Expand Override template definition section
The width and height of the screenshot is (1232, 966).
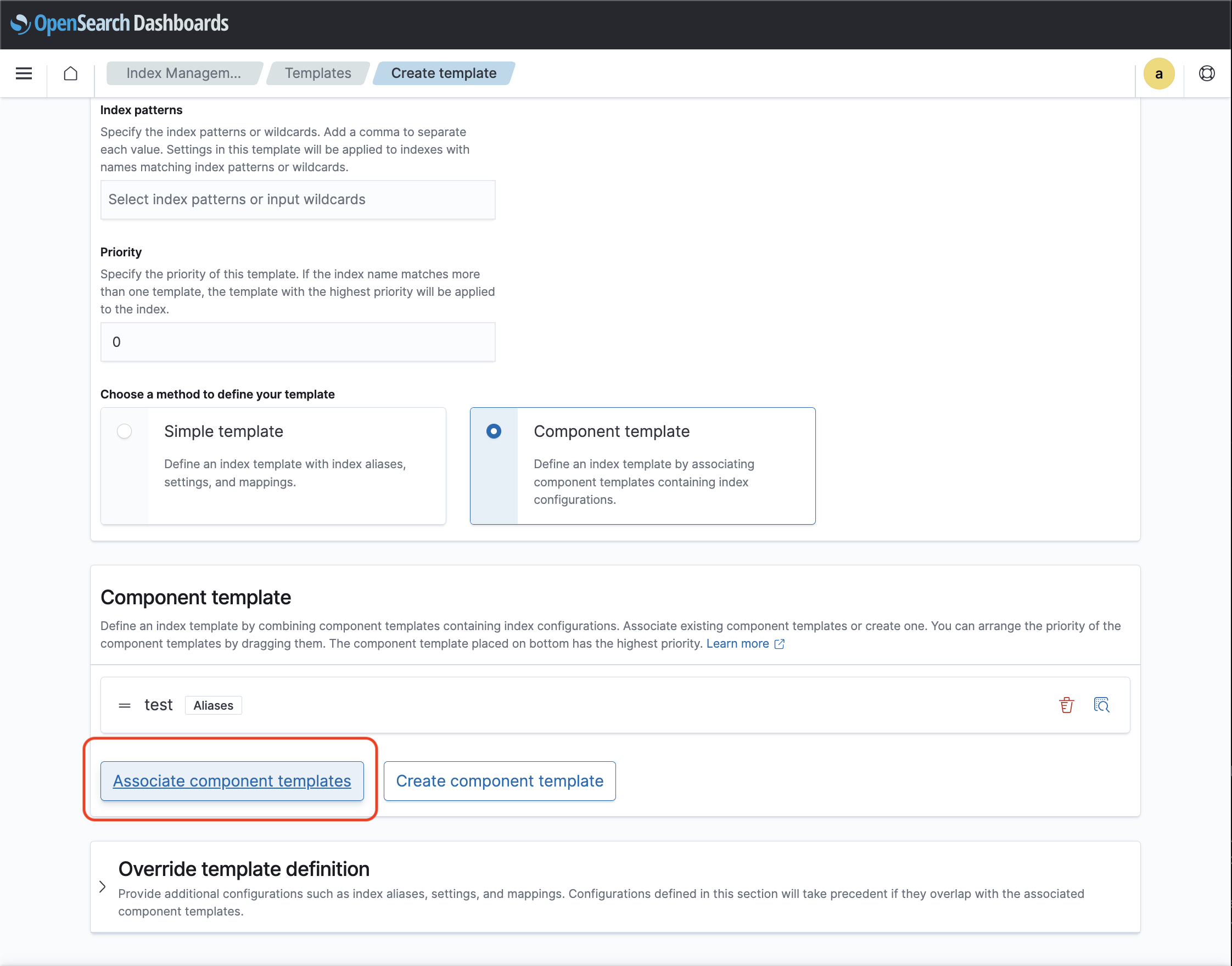click(x=103, y=887)
